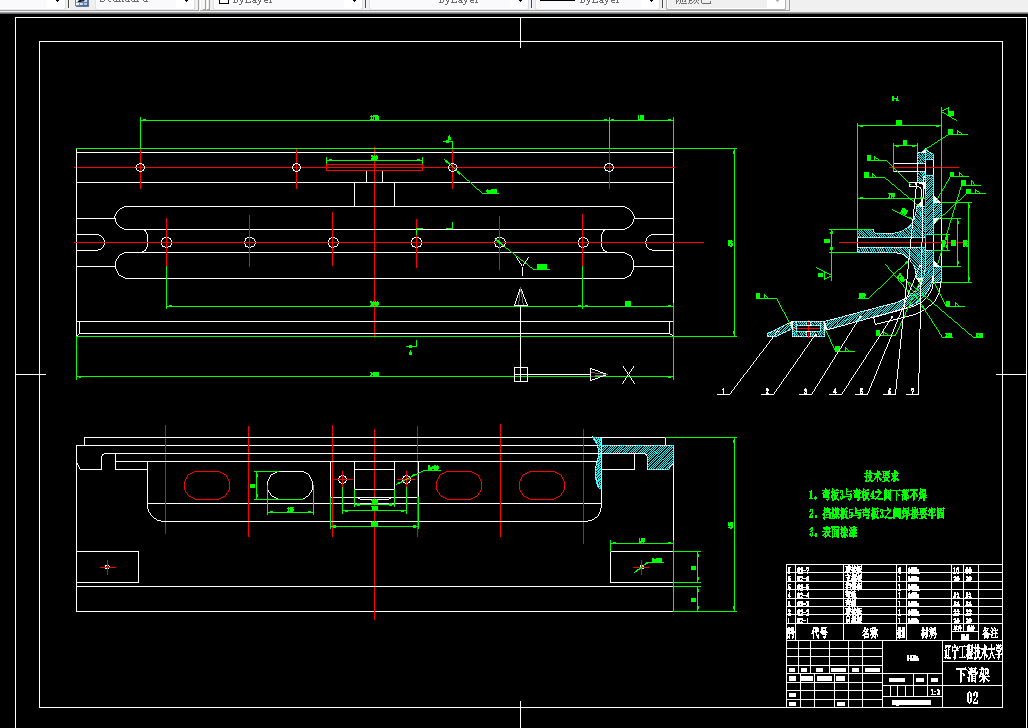Select leader balloon number 1 in section view

[723, 392]
